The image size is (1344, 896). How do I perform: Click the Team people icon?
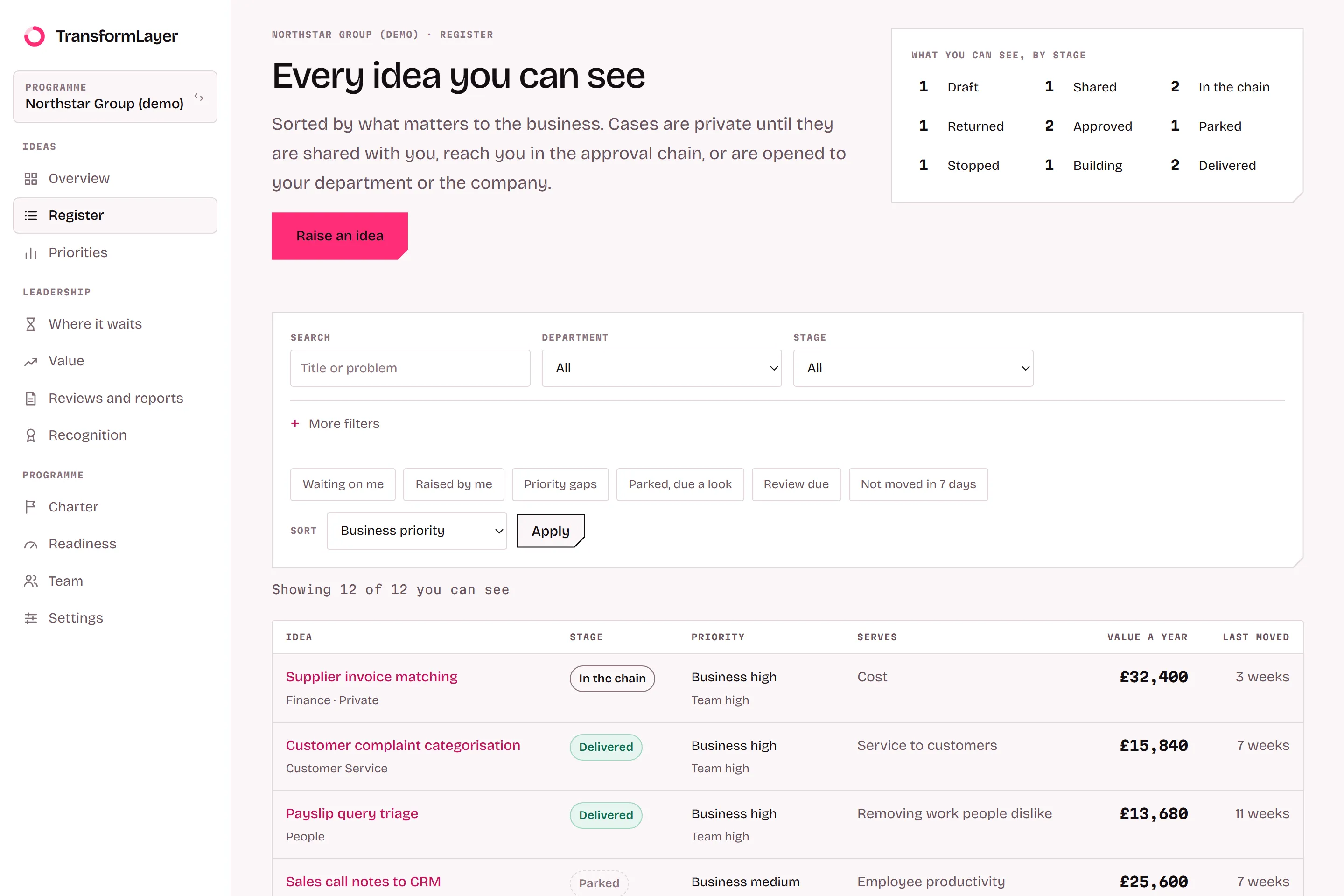[x=31, y=581]
